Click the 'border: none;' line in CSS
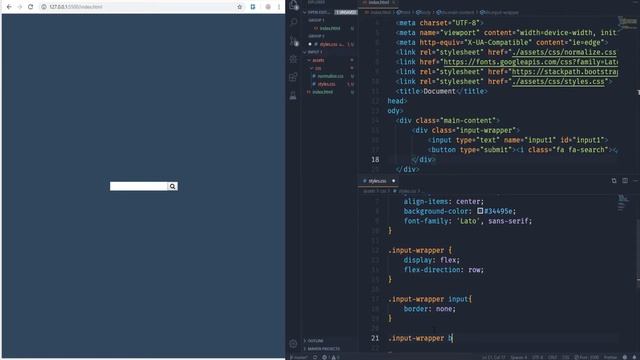This screenshot has width=640, height=360. [x=429, y=309]
